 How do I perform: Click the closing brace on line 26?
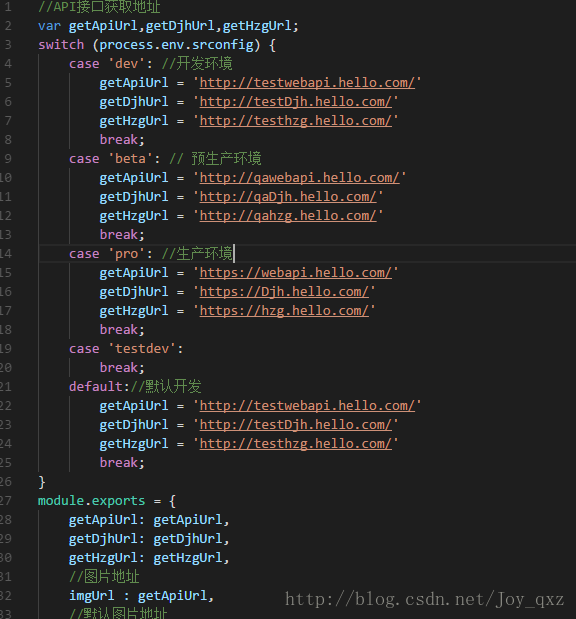[42, 482]
